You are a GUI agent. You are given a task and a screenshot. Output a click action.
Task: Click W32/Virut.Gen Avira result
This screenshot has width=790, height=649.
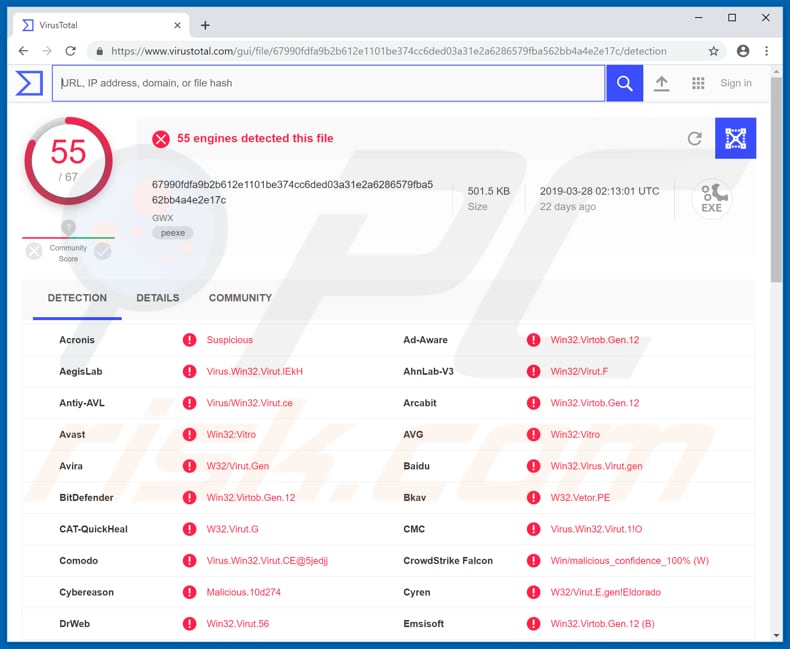tap(238, 466)
